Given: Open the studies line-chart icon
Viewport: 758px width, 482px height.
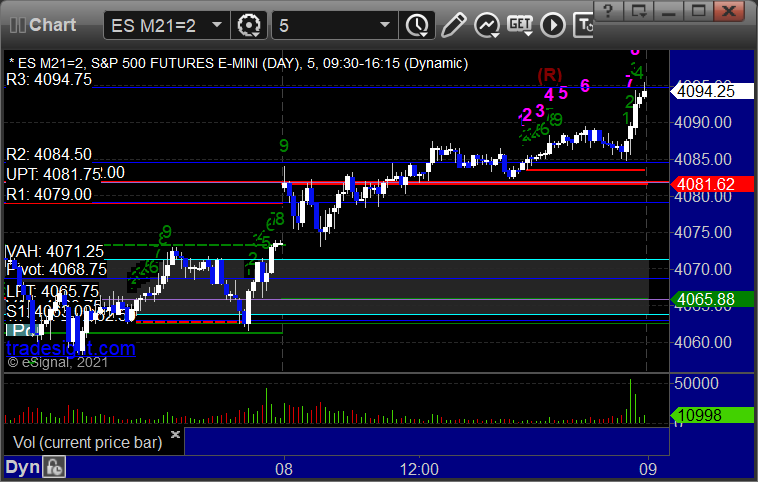Looking at the screenshot, I should click(486, 25).
